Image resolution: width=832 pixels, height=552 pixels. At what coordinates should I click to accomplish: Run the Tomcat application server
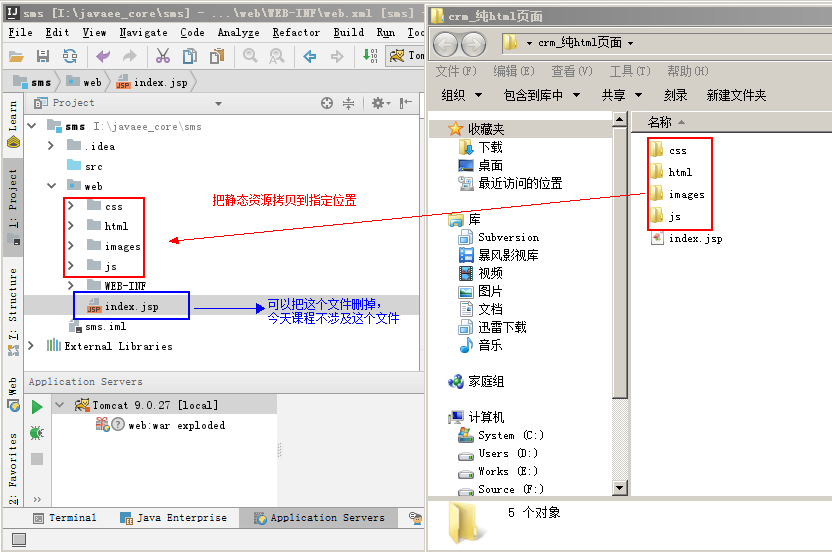[x=37, y=407]
